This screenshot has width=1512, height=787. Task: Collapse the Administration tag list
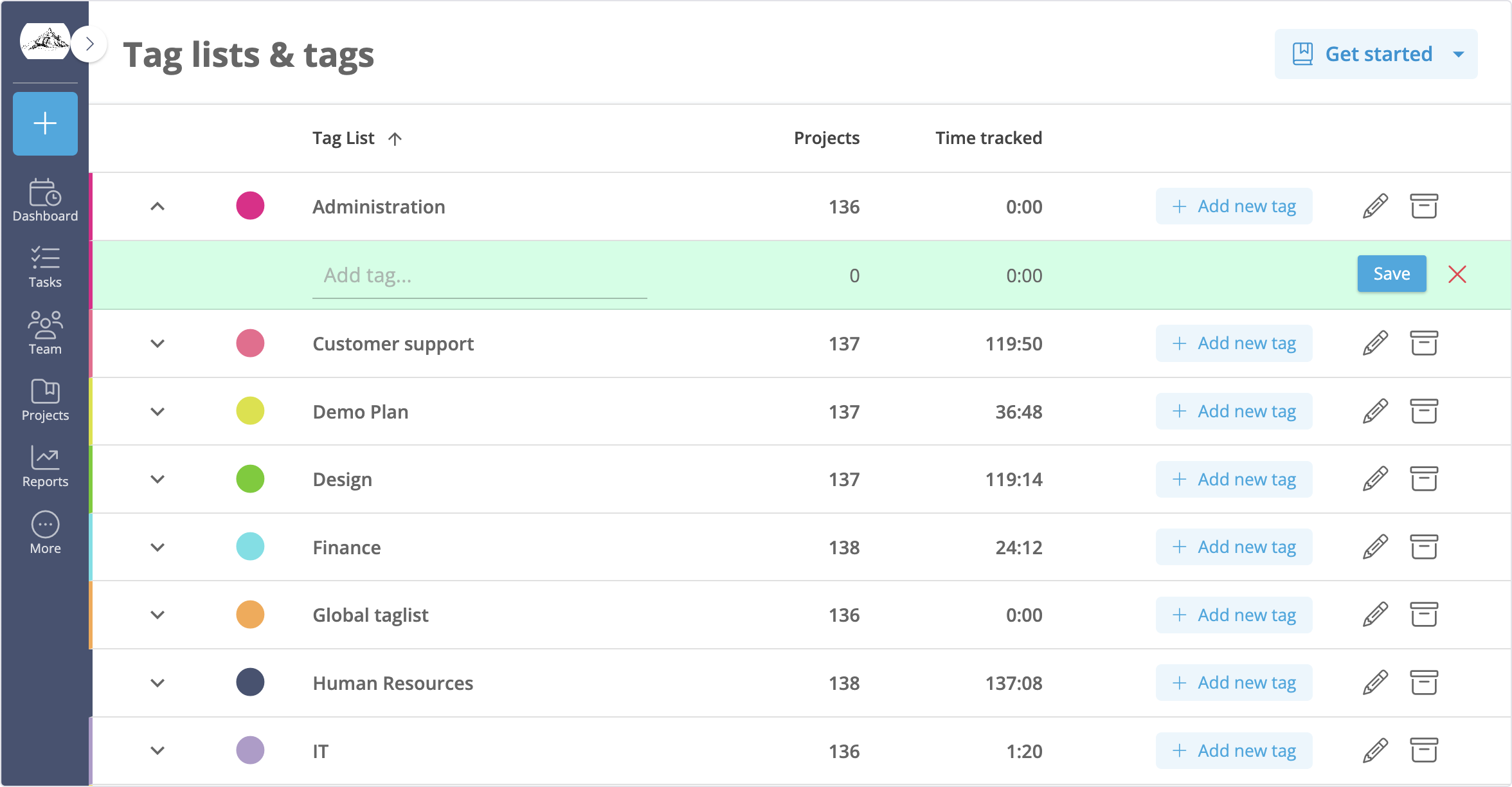click(x=157, y=206)
